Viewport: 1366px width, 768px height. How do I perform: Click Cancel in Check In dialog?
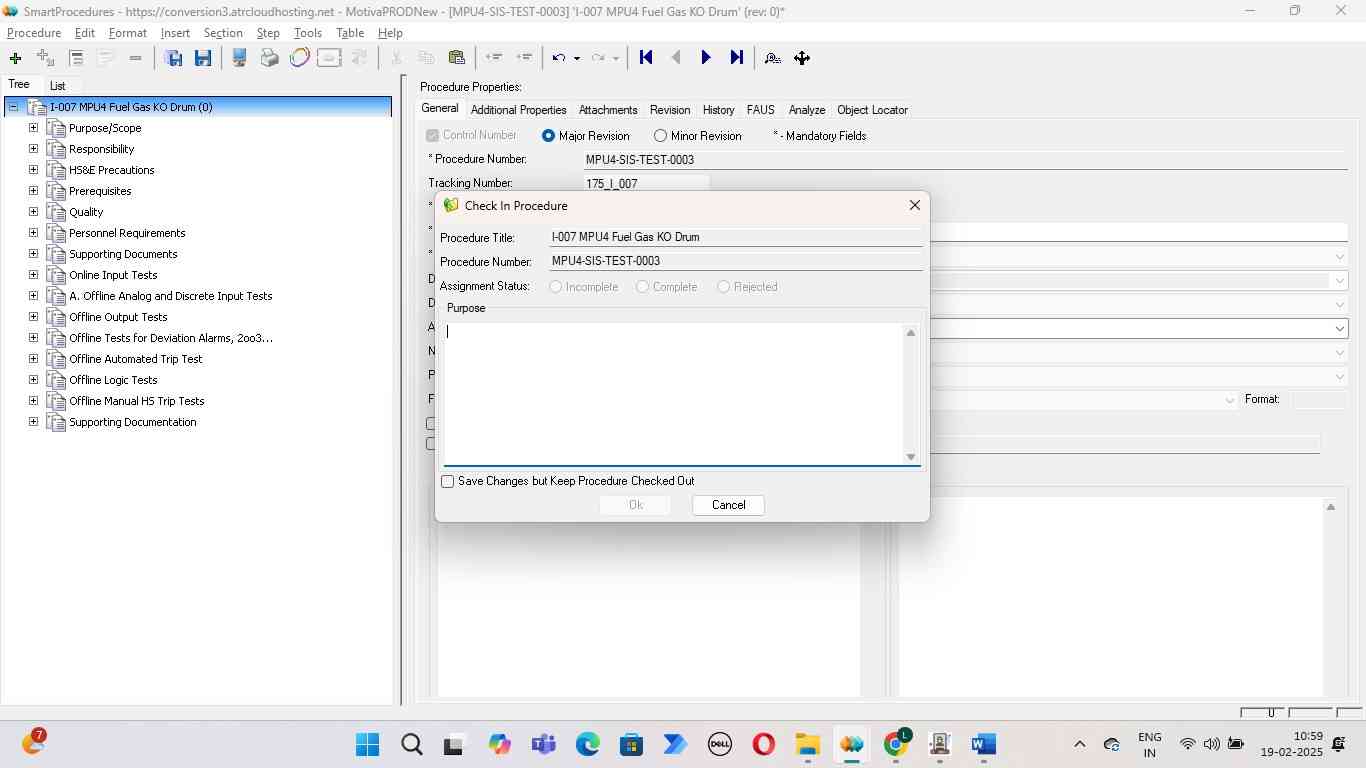tap(728, 505)
